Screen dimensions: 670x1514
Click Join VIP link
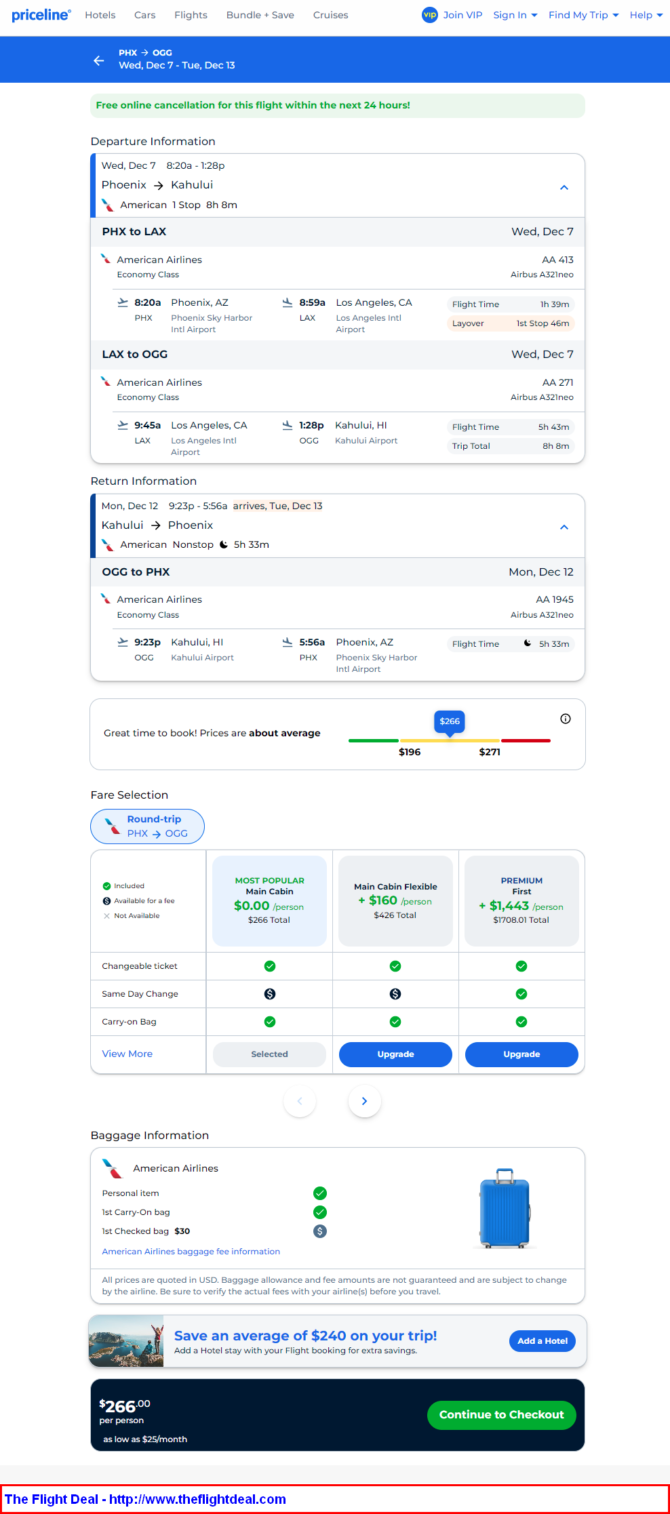(x=463, y=15)
